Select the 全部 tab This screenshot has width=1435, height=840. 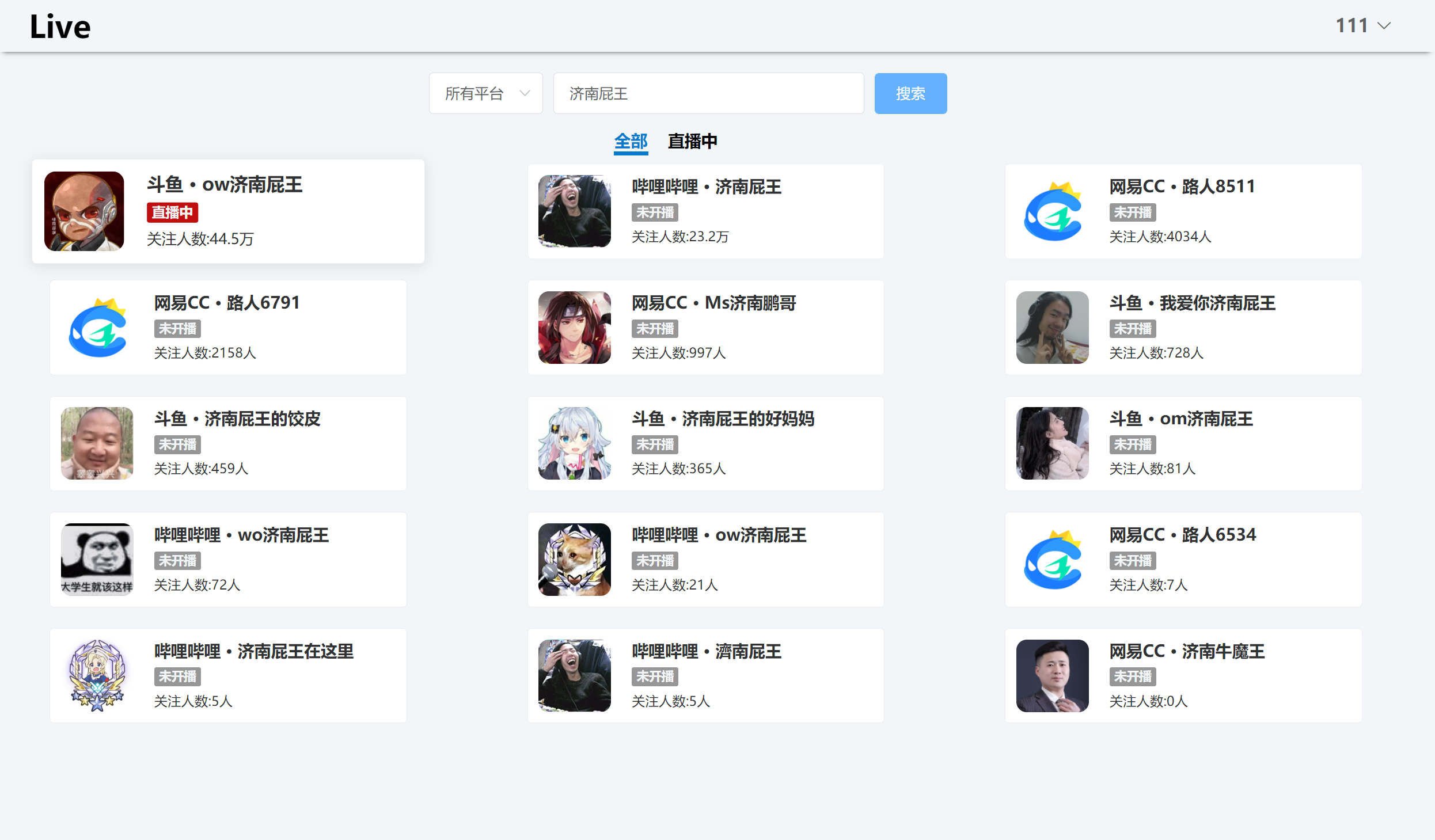[x=631, y=141]
